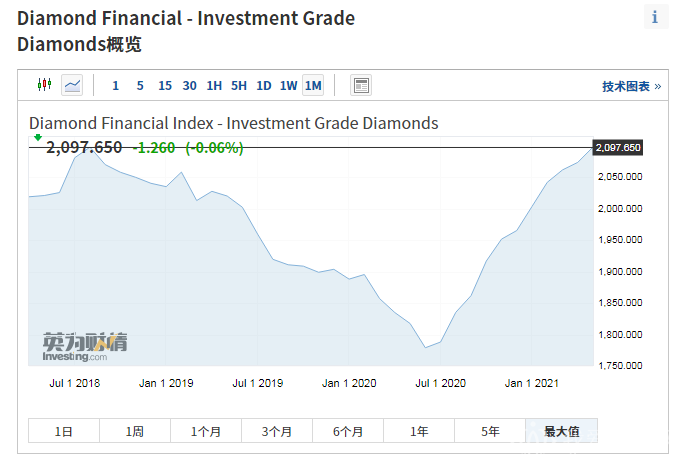Open the 技术图表 technical chart link
This screenshot has width=684, height=471.
(631, 87)
